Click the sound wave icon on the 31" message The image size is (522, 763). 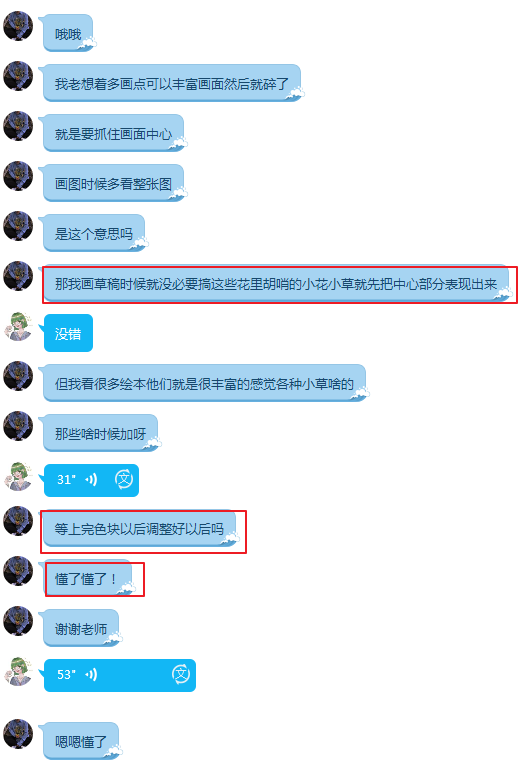click(91, 480)
